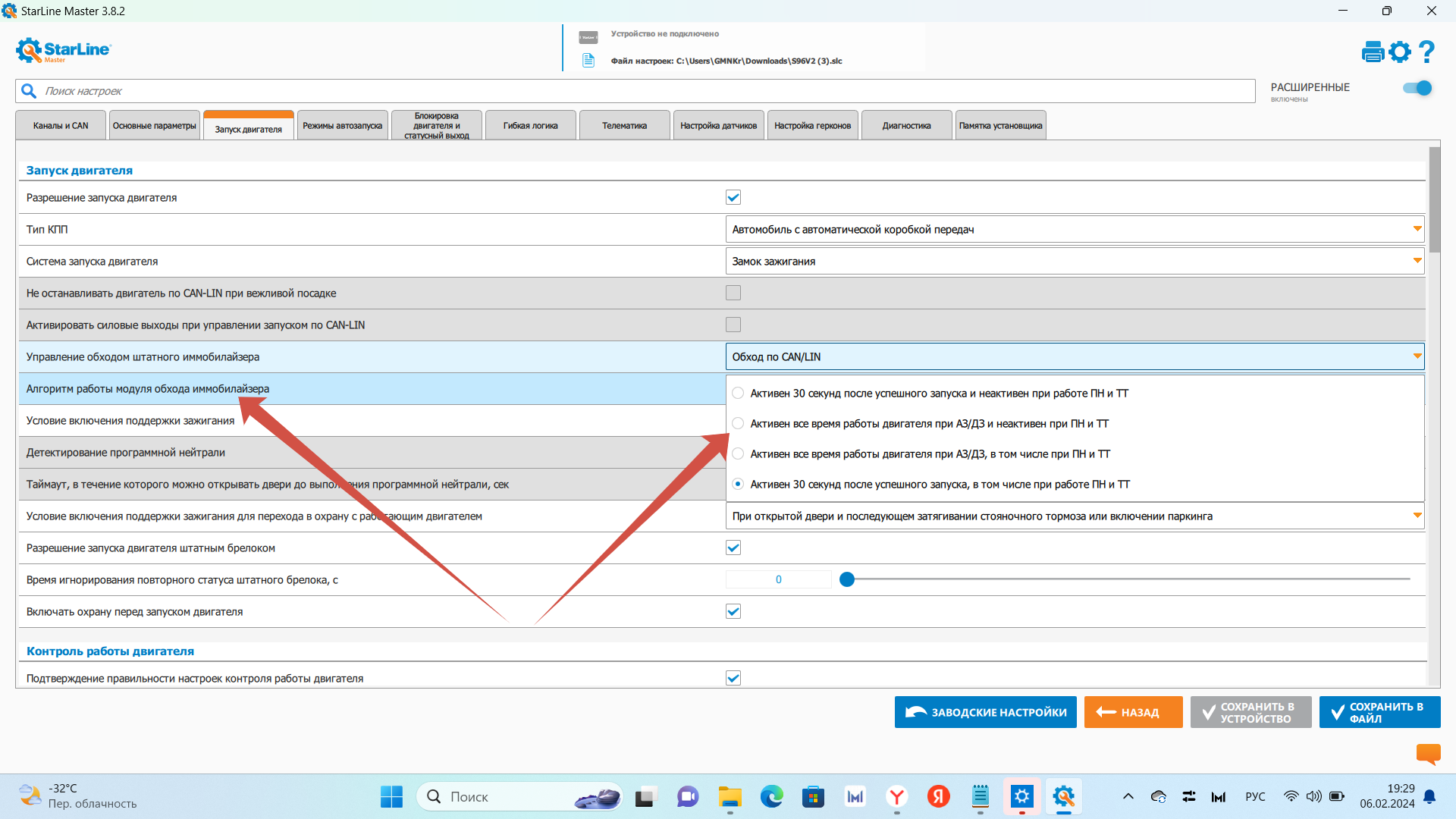Toggle Активировать силовые выходы checkbox

point(733,325)
